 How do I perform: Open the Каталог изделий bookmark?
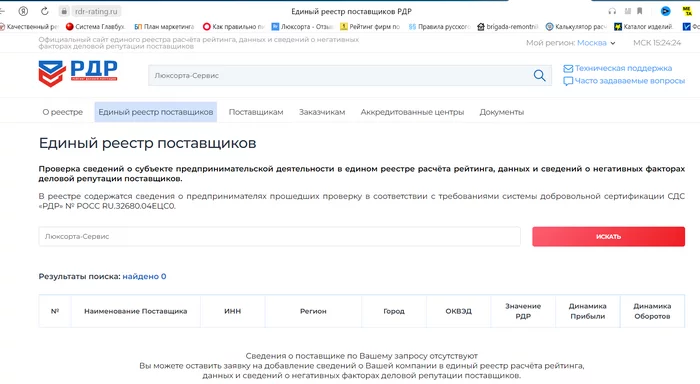[x=643, y=27]
